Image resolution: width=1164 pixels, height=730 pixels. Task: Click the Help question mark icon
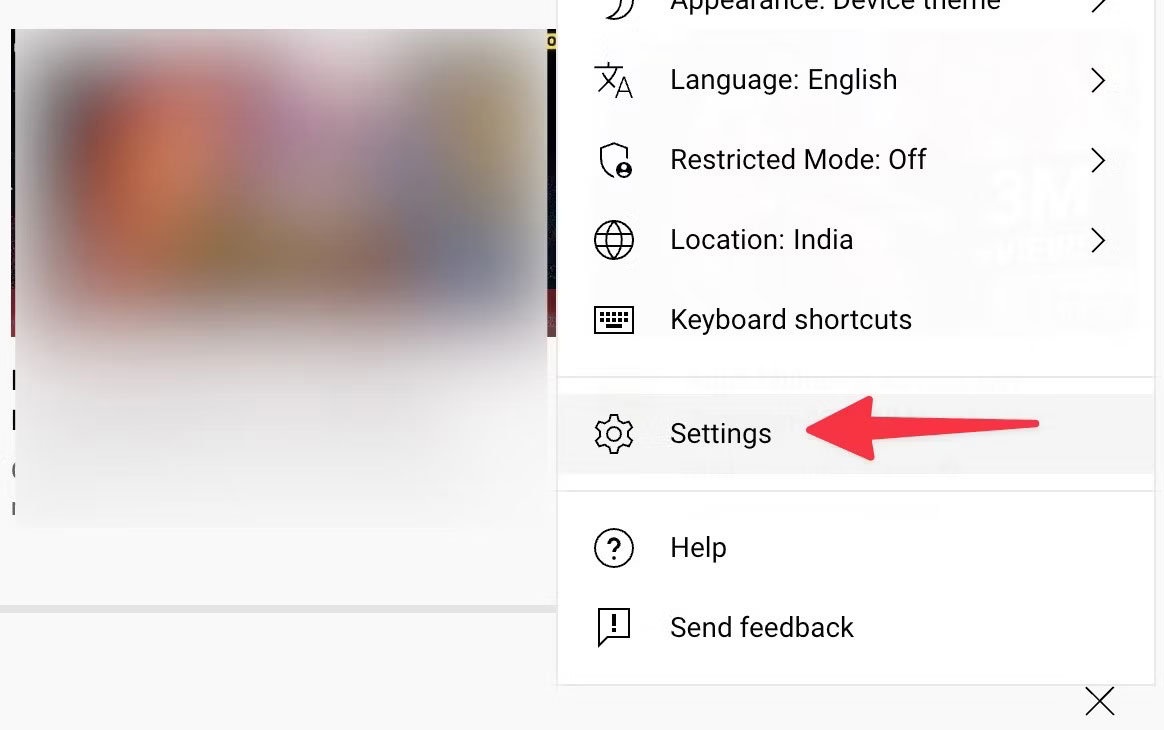point(614,548)
